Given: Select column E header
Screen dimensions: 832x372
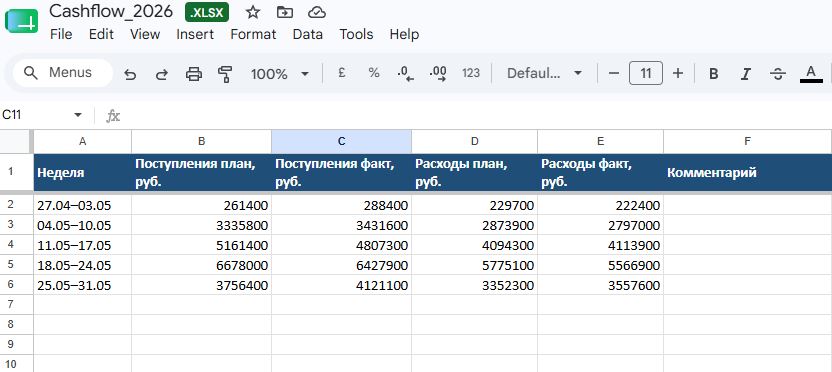Looking at the screenshot, I should coord(600,141).
